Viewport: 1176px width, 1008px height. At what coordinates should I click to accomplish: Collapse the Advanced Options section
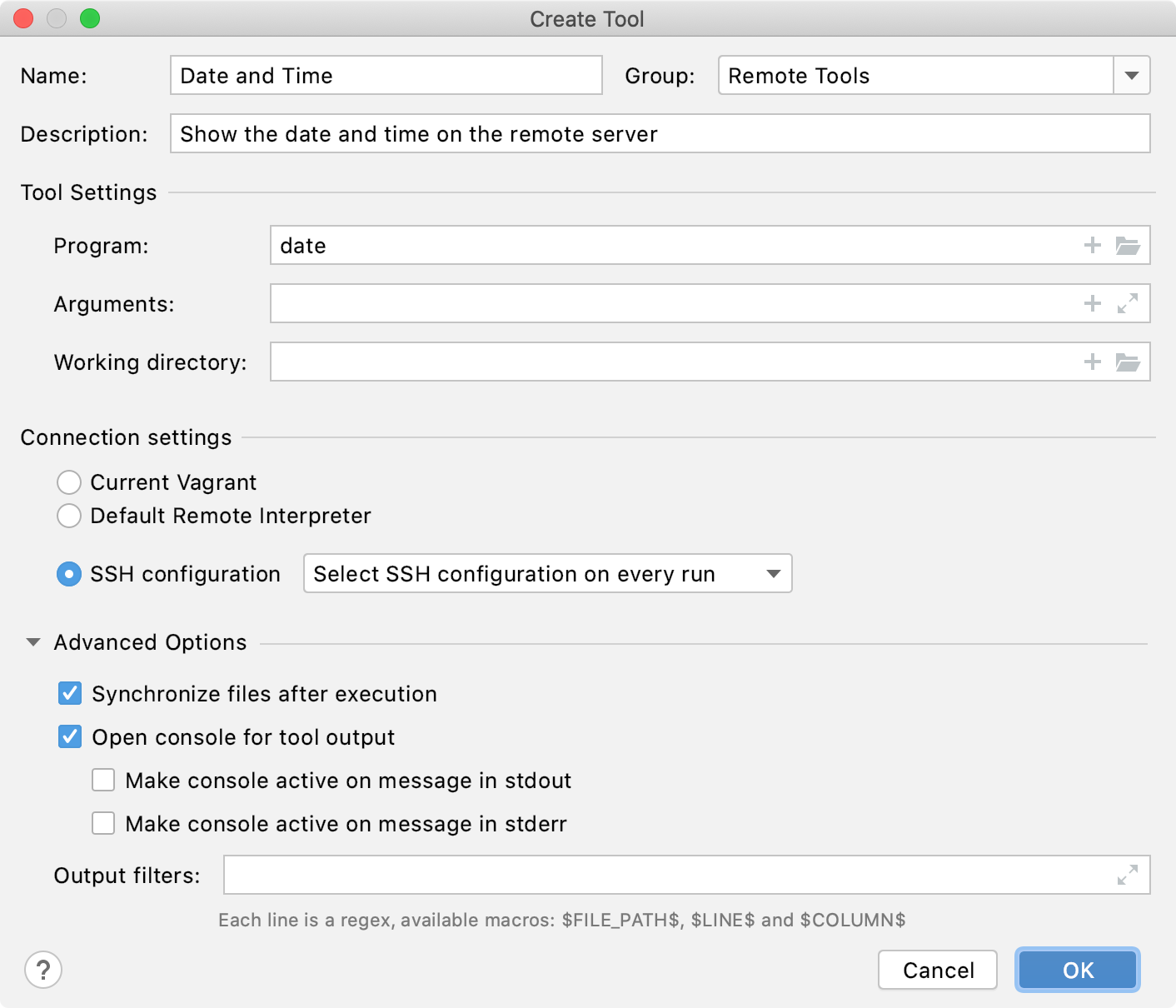pyautogui.click(x=33, y=641)
